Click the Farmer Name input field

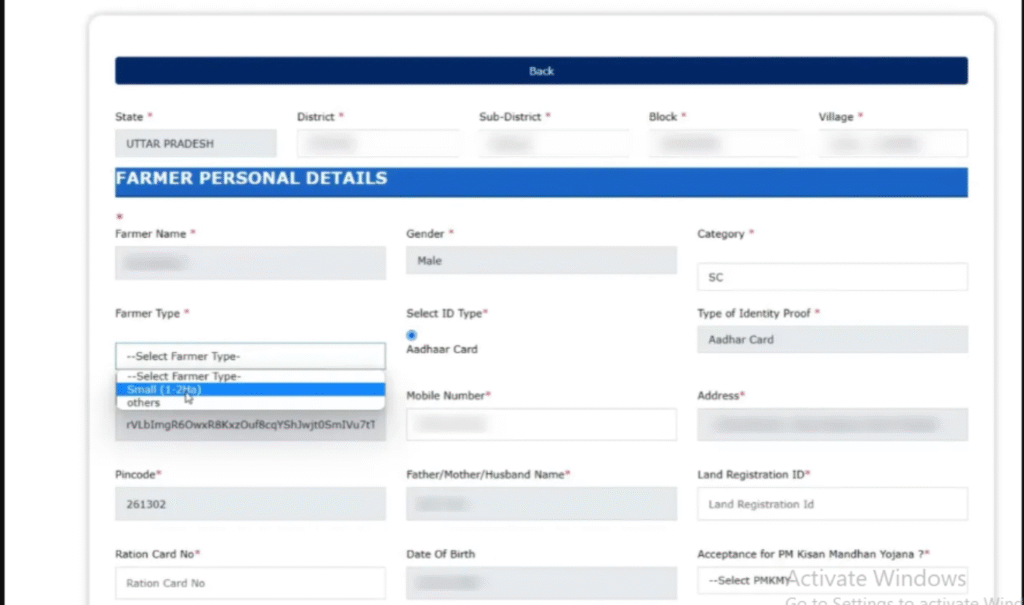pos(250,263)
